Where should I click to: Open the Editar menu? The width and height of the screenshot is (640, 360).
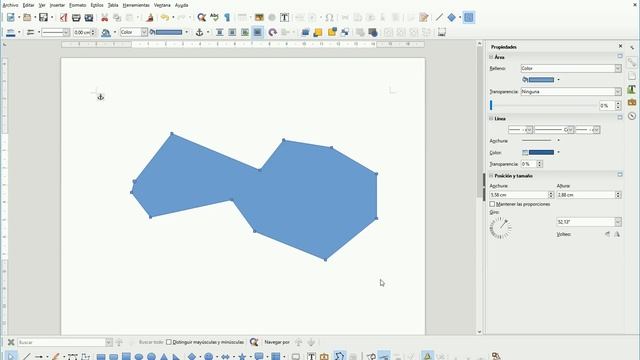pyautogui.click(x=28, y=5)
